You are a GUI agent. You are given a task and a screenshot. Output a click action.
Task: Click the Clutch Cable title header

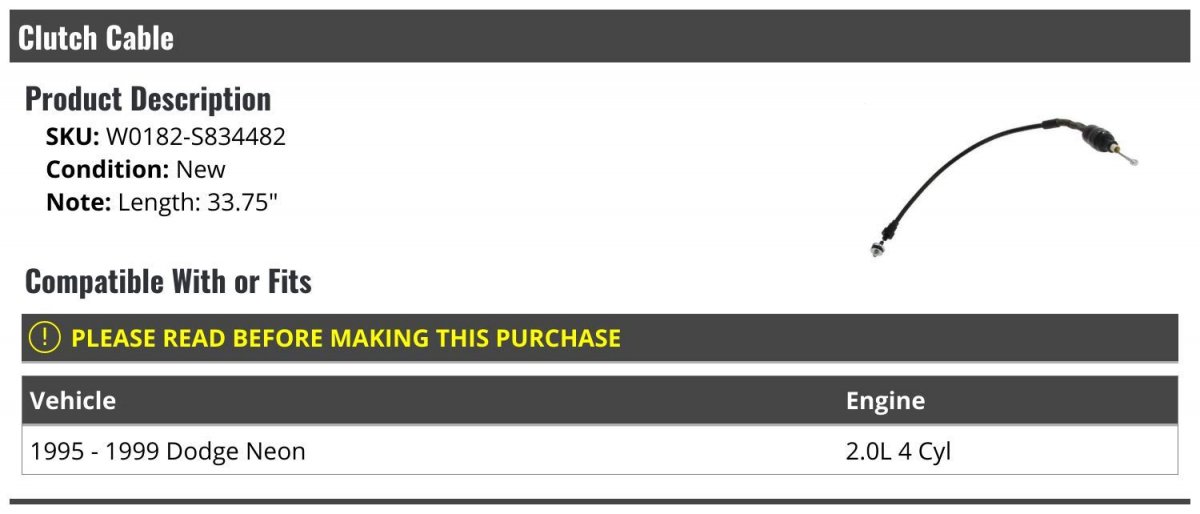pyautogui.click(x=96, y=38)
